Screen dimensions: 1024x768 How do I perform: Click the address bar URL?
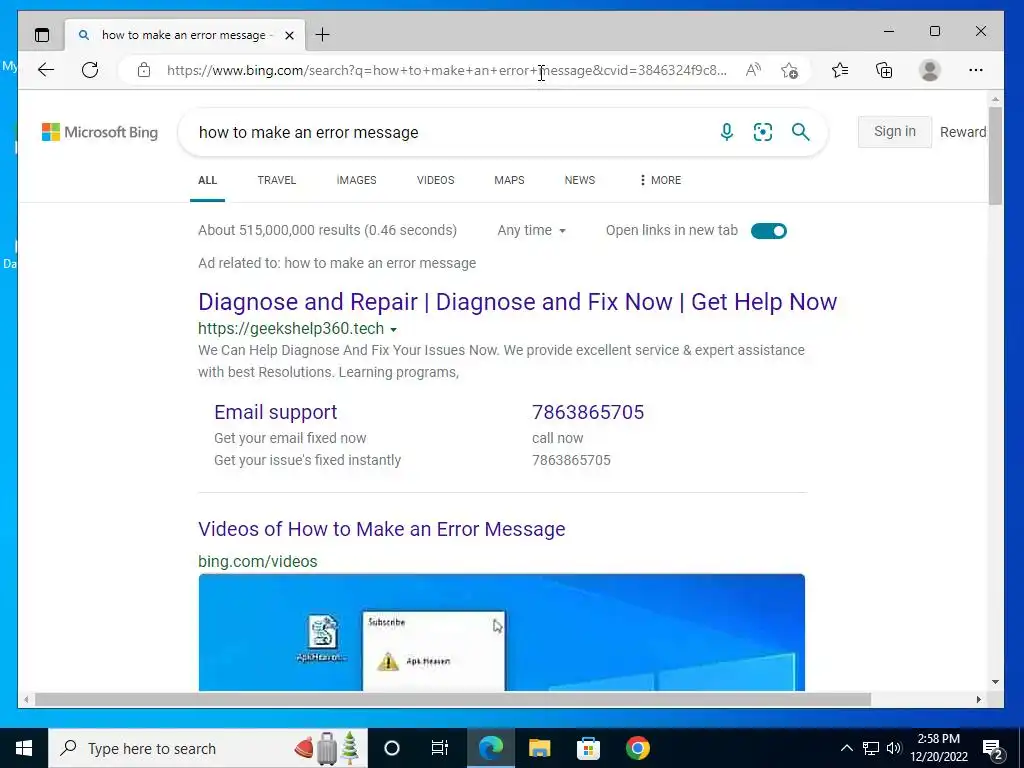pyautogui.click(x=447, y=70)
